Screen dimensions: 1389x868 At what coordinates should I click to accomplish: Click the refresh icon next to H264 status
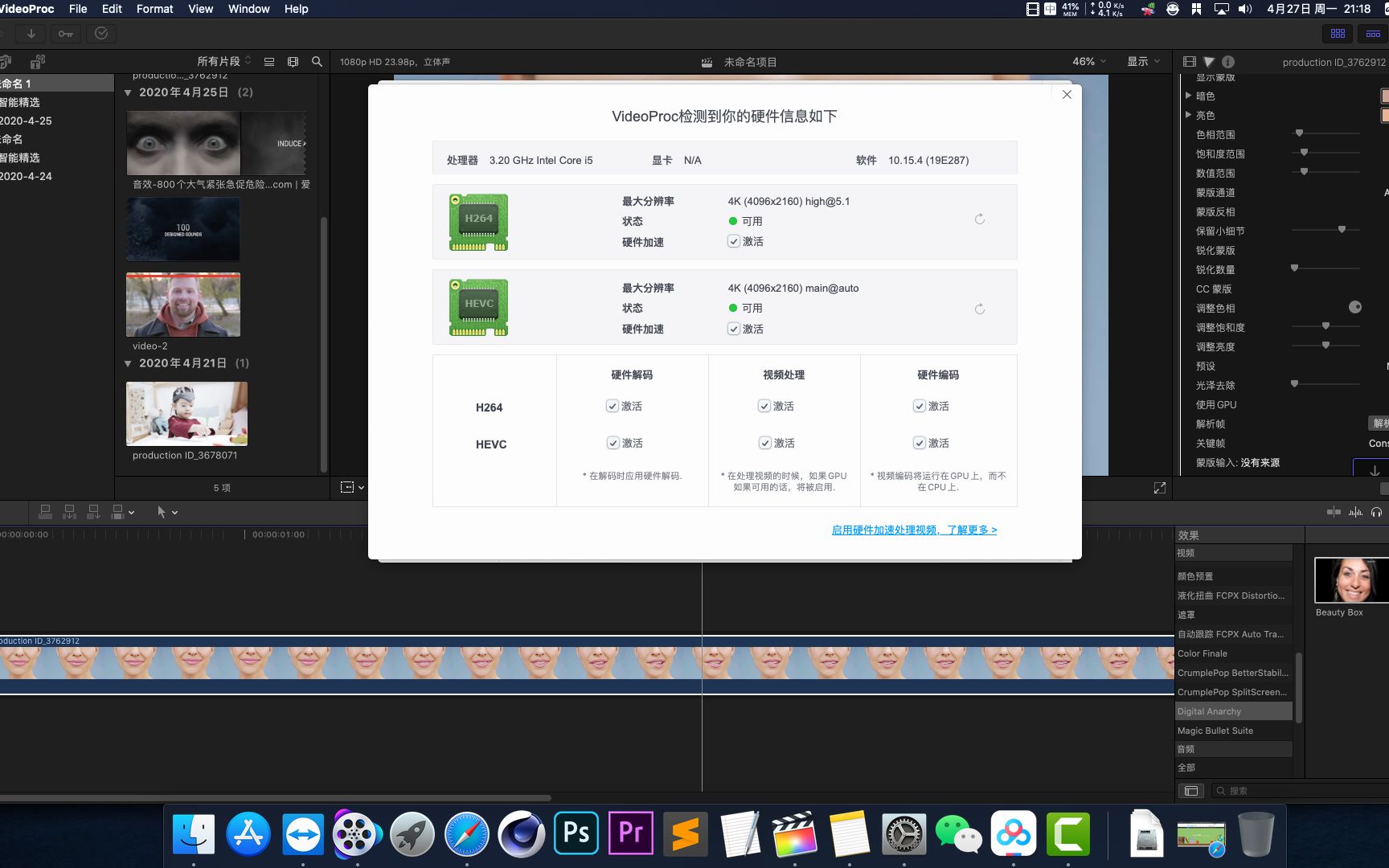(x=979, y=219)
